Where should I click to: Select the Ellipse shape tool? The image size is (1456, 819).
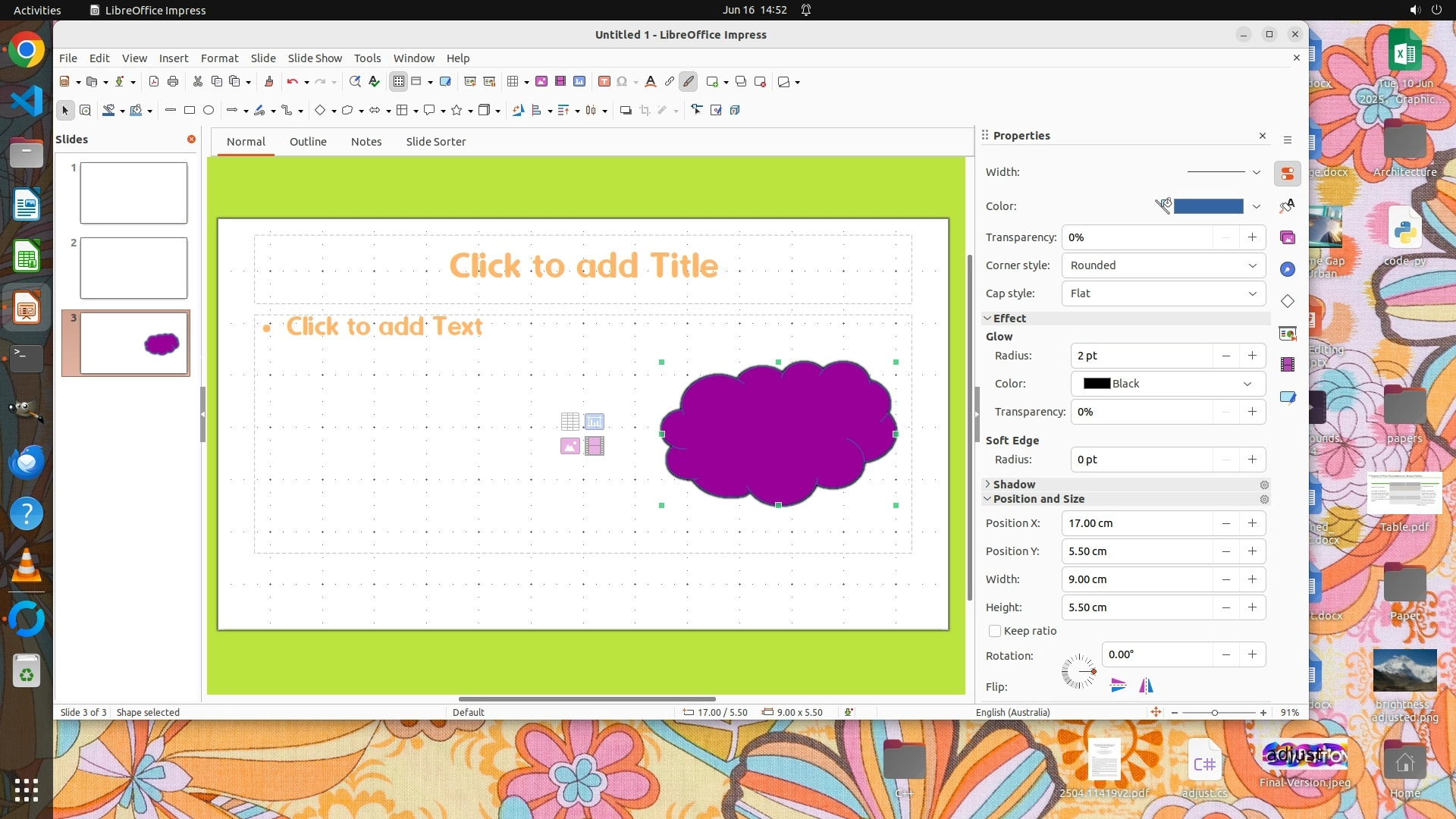[x=209, y=111]
